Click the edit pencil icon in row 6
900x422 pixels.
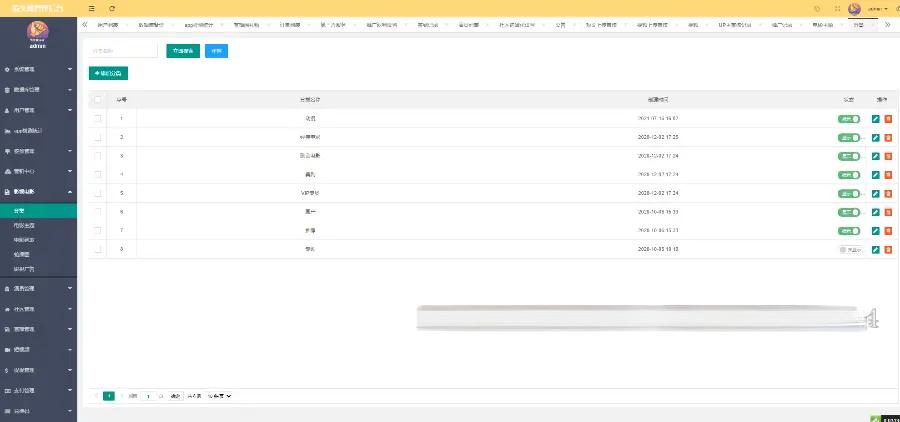tap(875, 212)
